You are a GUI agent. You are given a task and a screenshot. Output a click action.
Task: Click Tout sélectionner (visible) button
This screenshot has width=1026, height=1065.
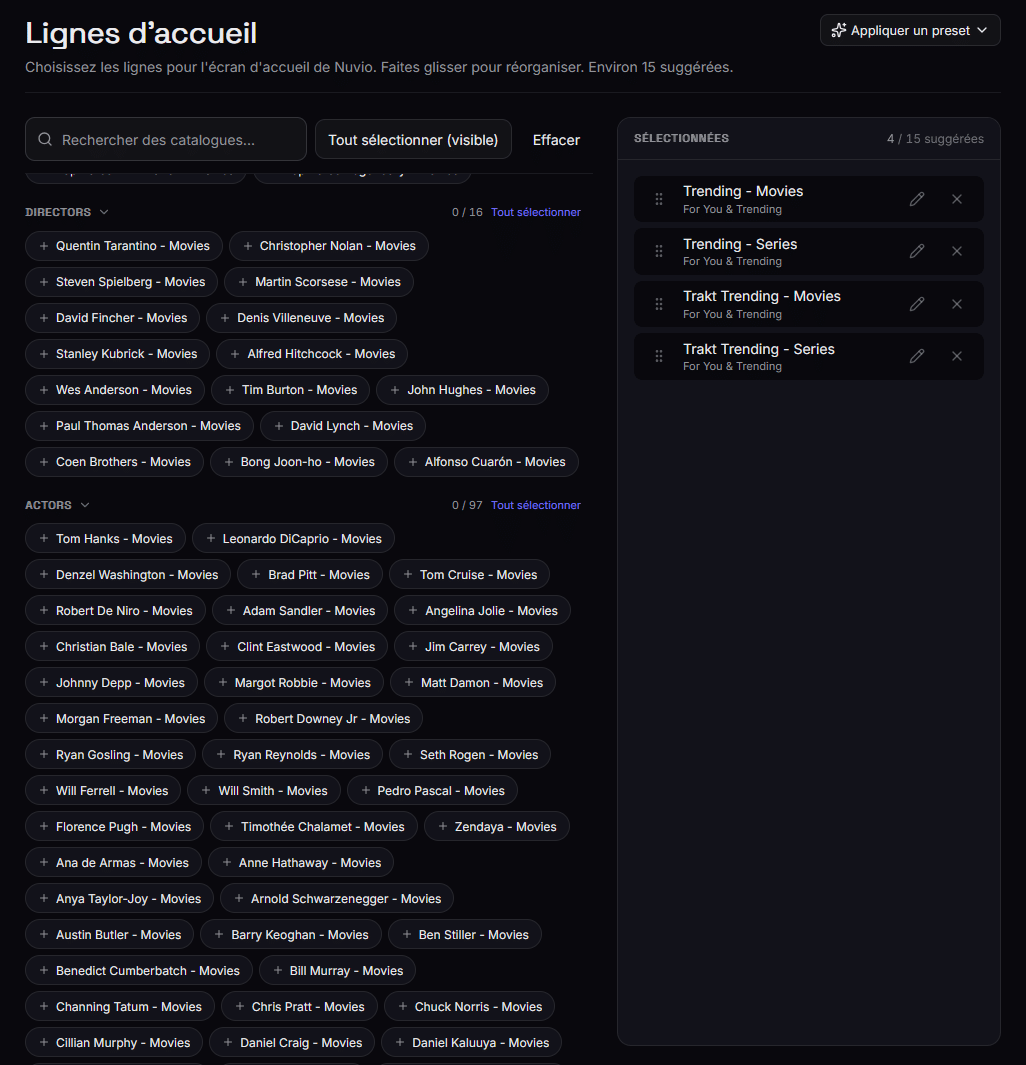(x=413, y=139)
